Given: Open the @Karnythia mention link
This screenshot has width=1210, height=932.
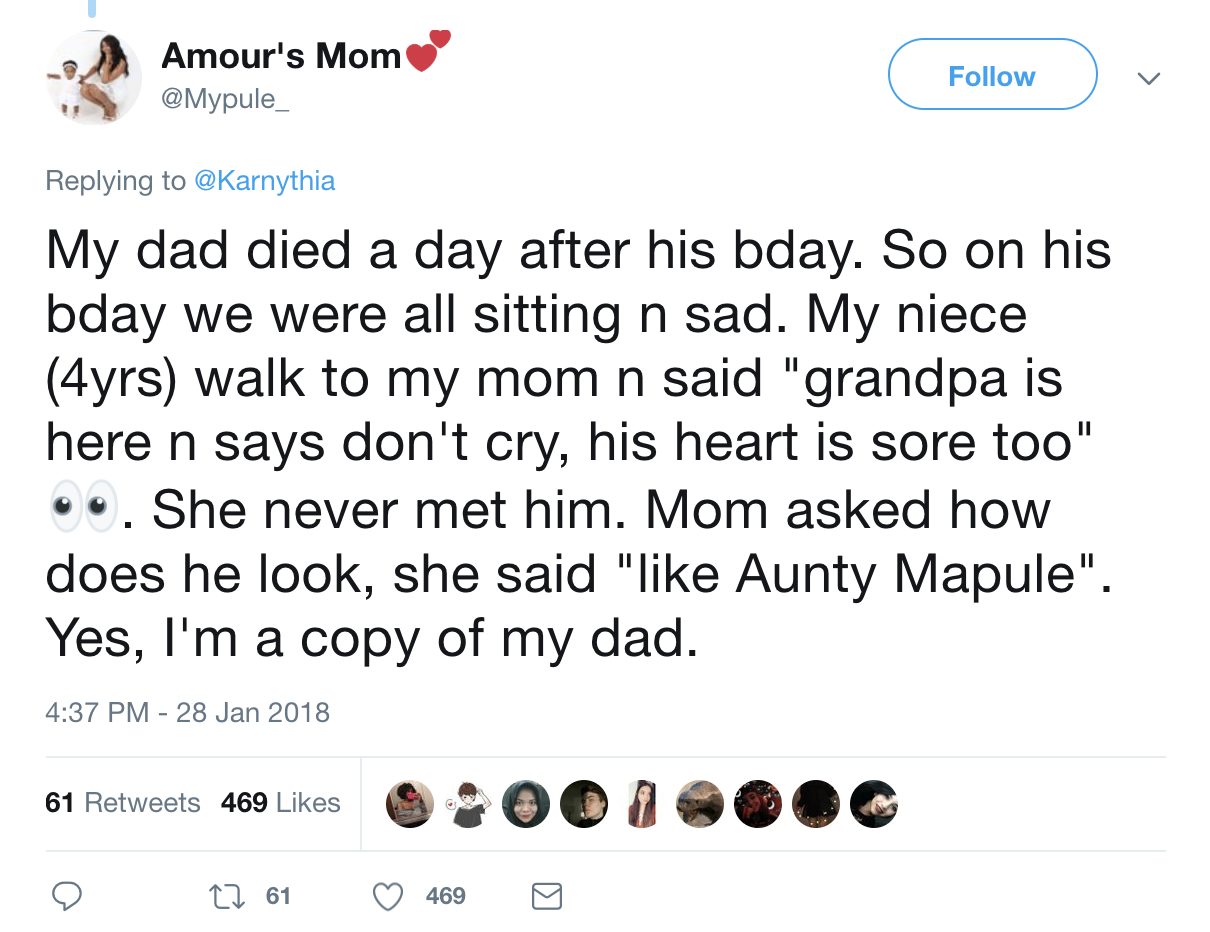Looking at the screenshot, I should pyautogui.click(x=265, y=181).
